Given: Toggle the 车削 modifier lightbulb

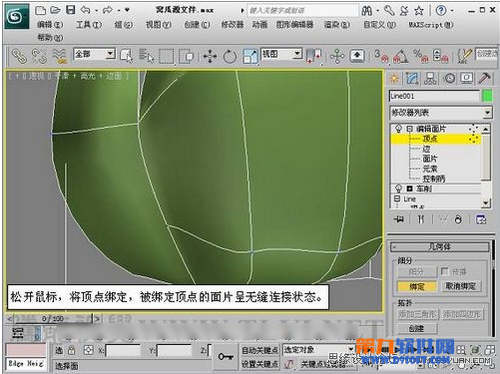Looking at the screenshot, I should 398,189.
